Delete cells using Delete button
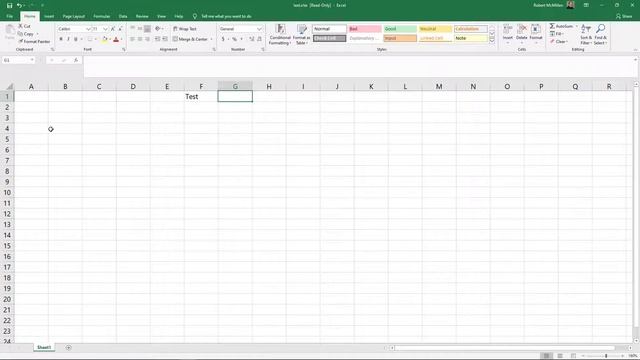The width and height of the screenshot is (640, 360). [522, 34]
